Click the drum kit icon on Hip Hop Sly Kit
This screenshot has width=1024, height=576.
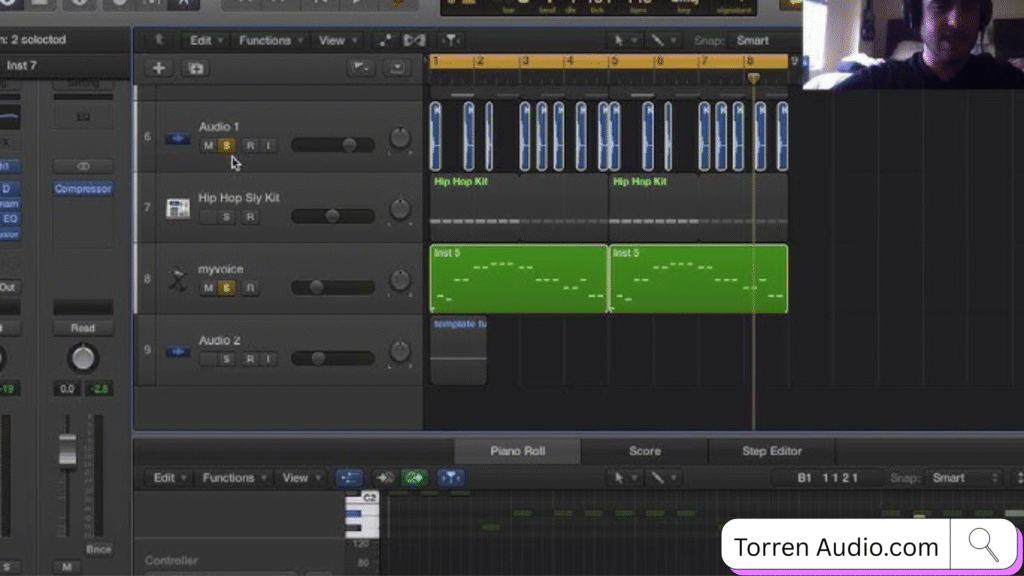tap(179, 207)
